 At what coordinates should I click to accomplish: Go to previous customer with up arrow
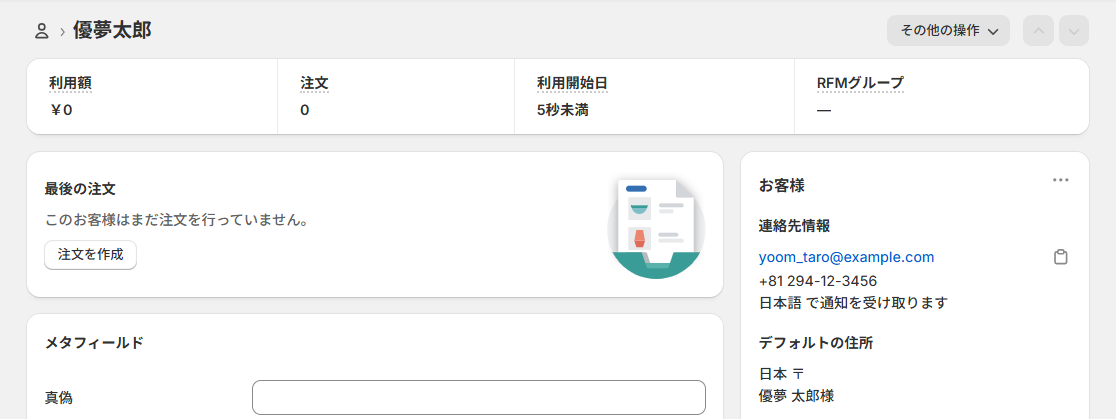(1039, 31)
